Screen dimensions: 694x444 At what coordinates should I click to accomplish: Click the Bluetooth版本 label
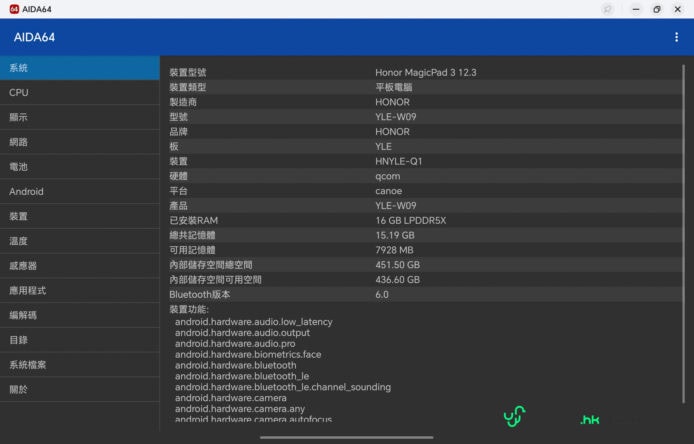[x=200, y=294]
